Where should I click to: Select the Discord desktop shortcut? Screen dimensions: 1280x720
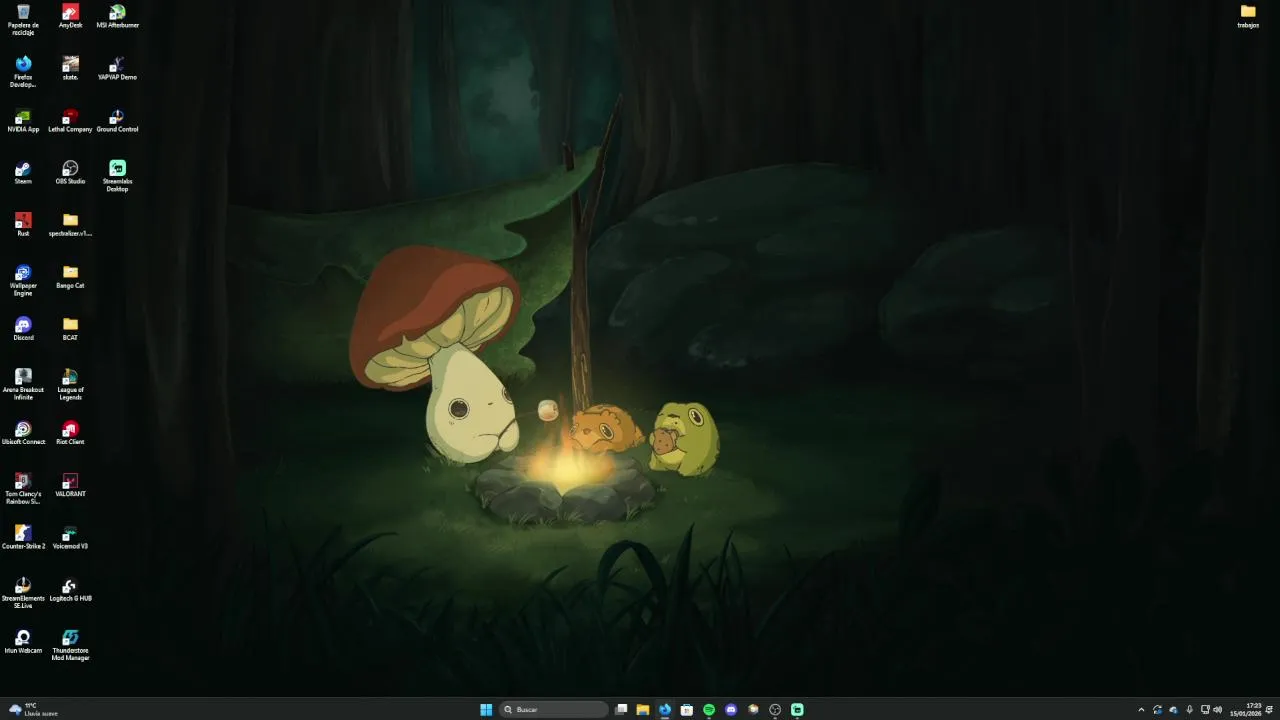pos(23,328)
